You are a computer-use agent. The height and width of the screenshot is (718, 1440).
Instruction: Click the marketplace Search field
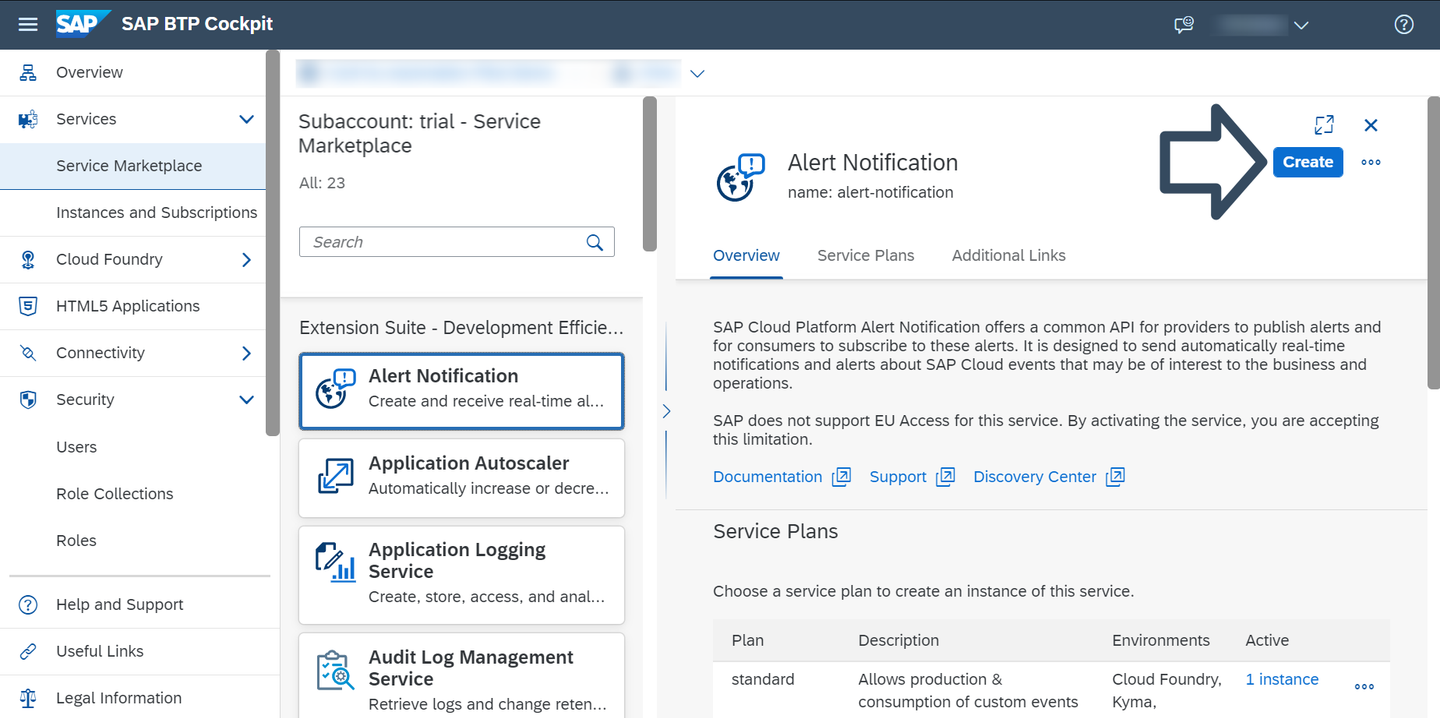point(457,242)
